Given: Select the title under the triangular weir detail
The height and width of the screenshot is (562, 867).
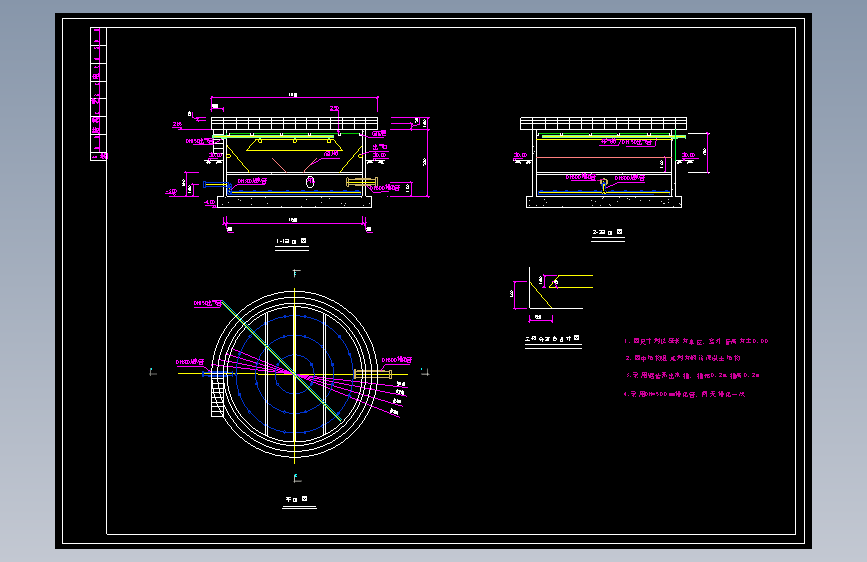Looking at the screenshot, I should coord(552,338).
